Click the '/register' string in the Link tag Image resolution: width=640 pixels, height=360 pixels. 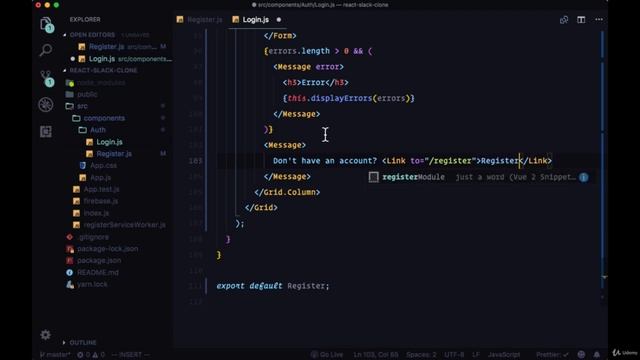[451, 161]
